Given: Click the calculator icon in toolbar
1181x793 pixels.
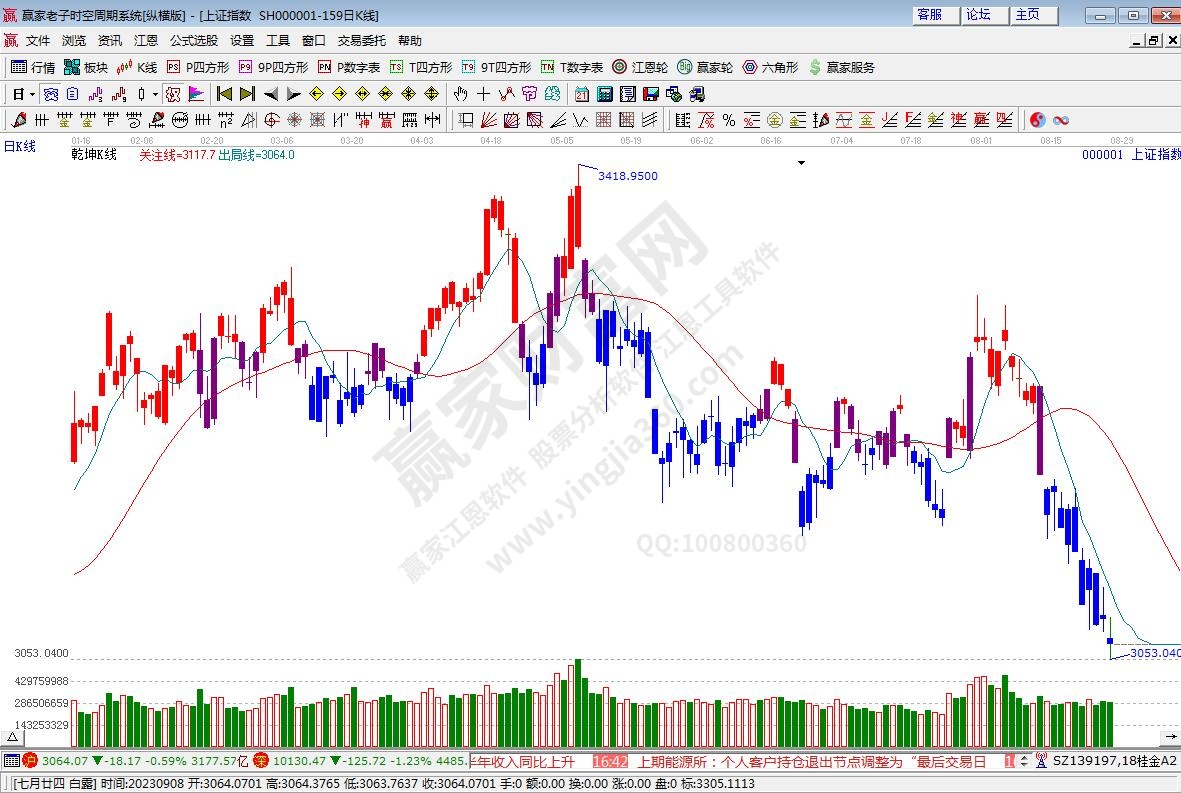Looking at the screenshot, I should tap(604, 94).
